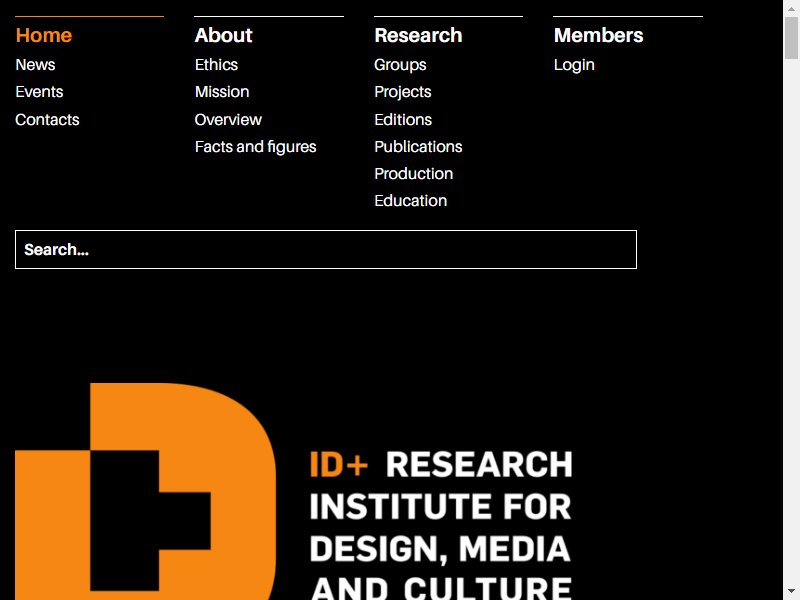800x600 pixels.
Task: Open the members Login link
Action: tap(574, 65)
